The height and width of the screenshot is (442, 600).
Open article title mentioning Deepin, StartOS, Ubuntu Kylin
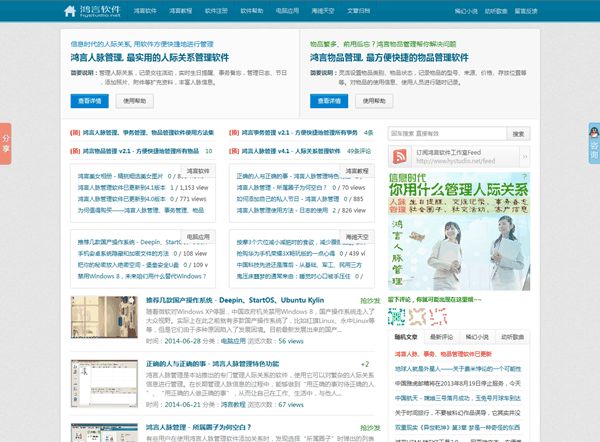coord(235,300)
